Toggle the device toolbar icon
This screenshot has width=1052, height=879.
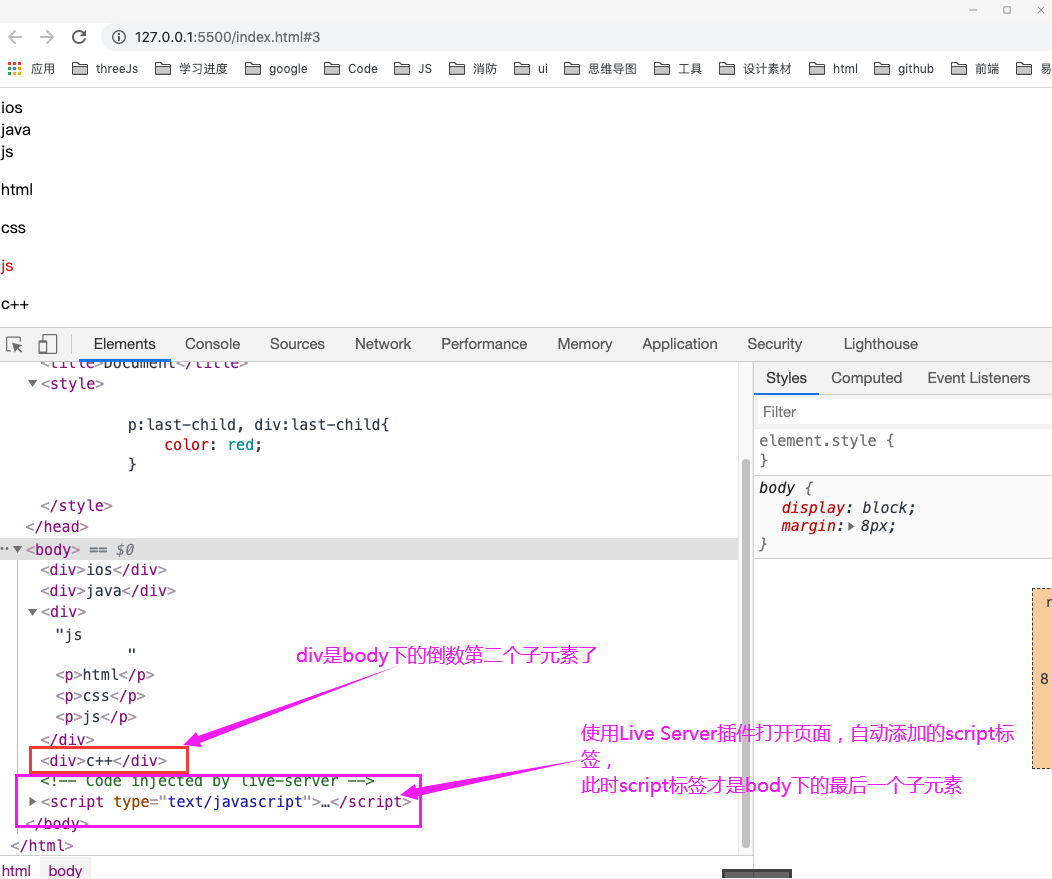click(x=47, y=344)
